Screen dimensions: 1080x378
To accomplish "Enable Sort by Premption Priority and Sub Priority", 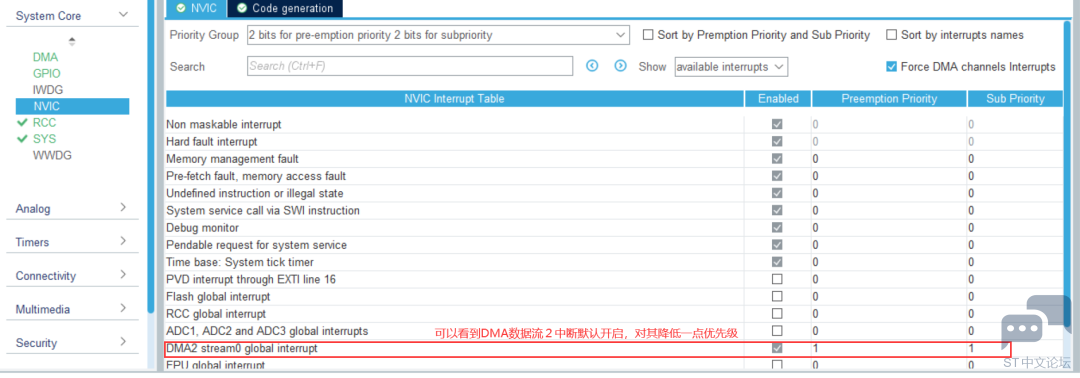I will (x=647, y=34).
